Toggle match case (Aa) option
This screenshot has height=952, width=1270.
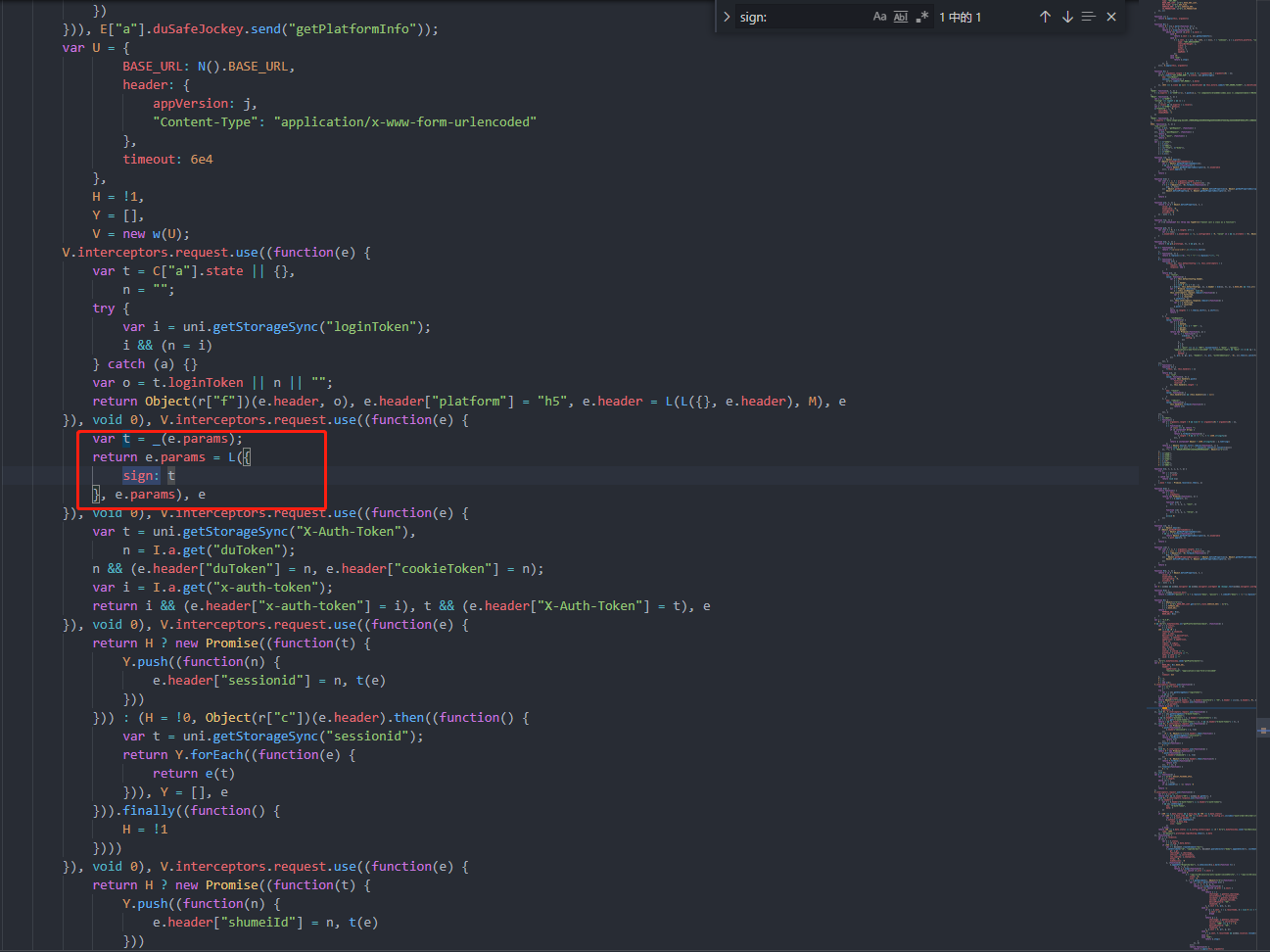pyautogui.click(x=879, y=17)
